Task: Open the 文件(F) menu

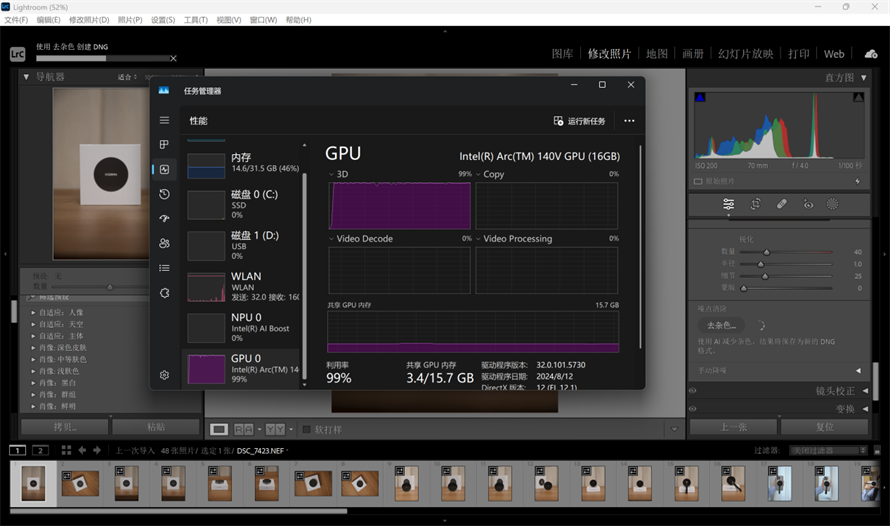Action: (x=16, y=20)
